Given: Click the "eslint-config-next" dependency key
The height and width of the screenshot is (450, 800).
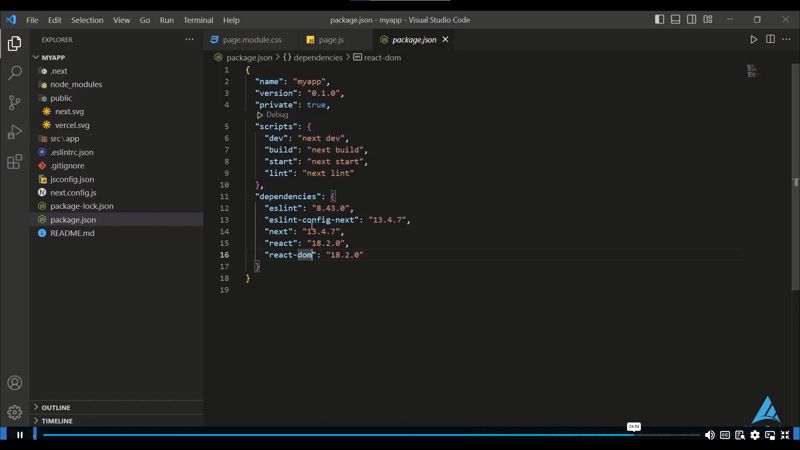Looking at the screenshot, I should point(312,220).
